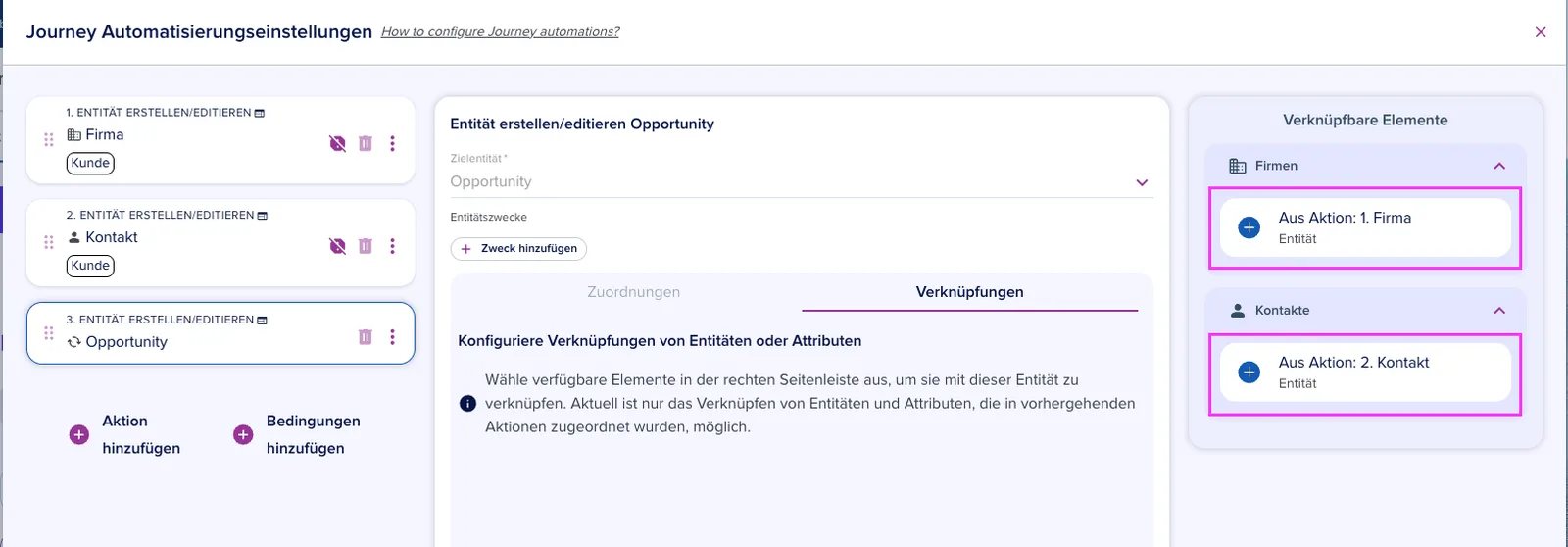Add Aus Aktion: 1. Firma with plus icon
The image size is (1568, 547).
1249,227
